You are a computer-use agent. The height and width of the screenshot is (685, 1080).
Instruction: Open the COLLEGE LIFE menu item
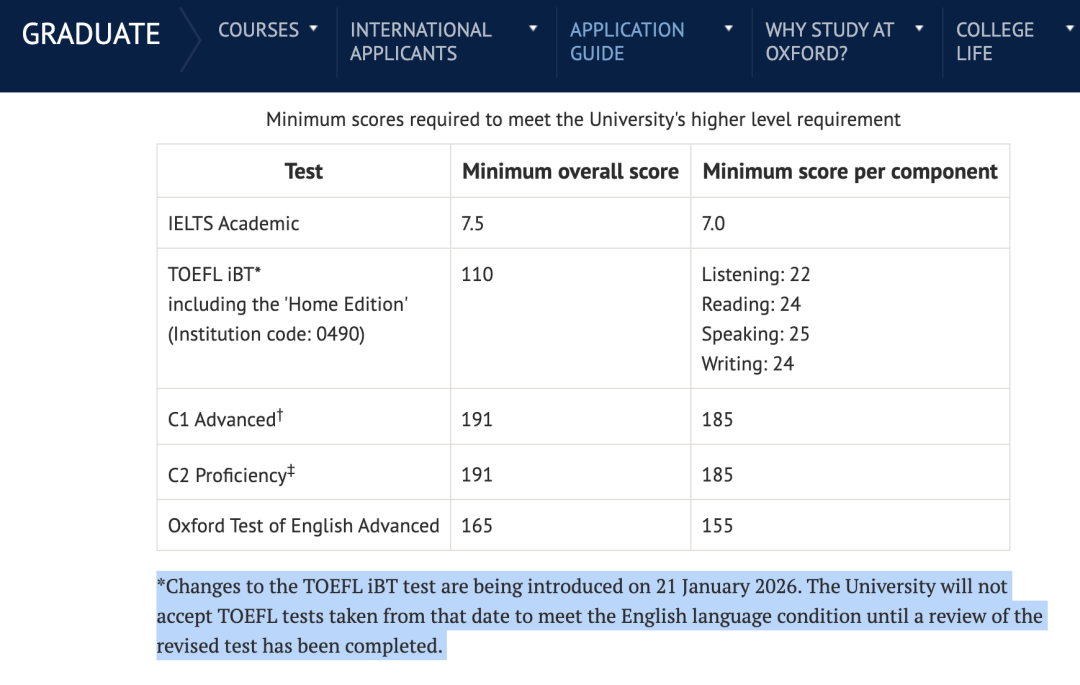coord(994,42)
